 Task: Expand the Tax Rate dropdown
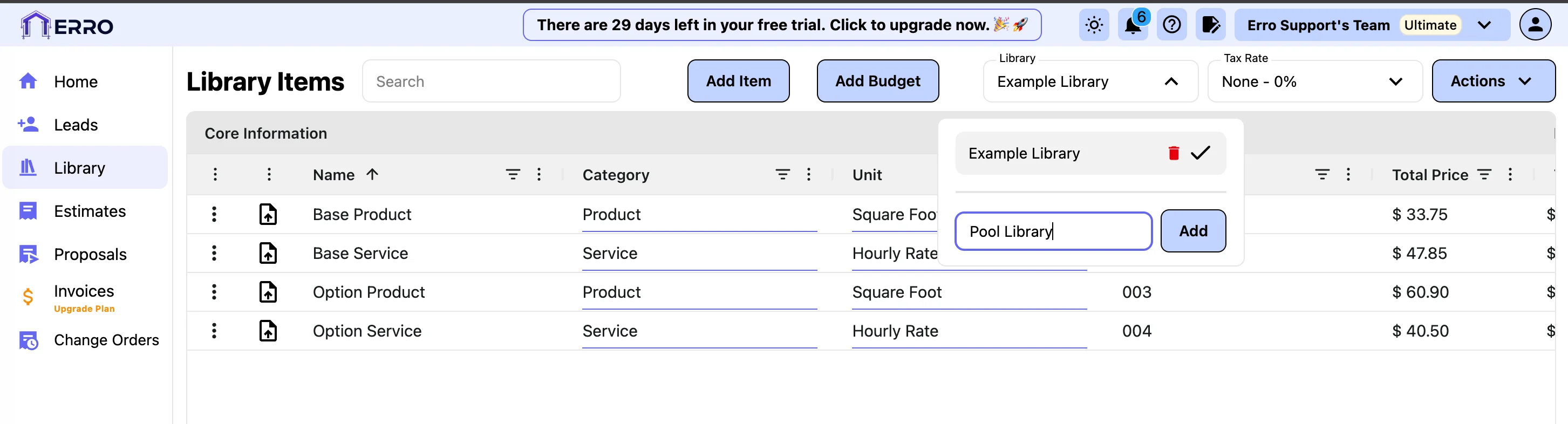tap(1395, 81)
